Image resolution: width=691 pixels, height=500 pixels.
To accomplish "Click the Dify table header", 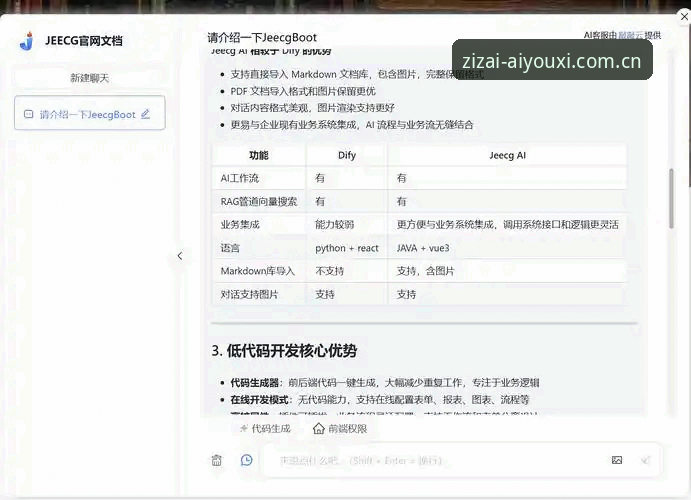I will [347, 155].
